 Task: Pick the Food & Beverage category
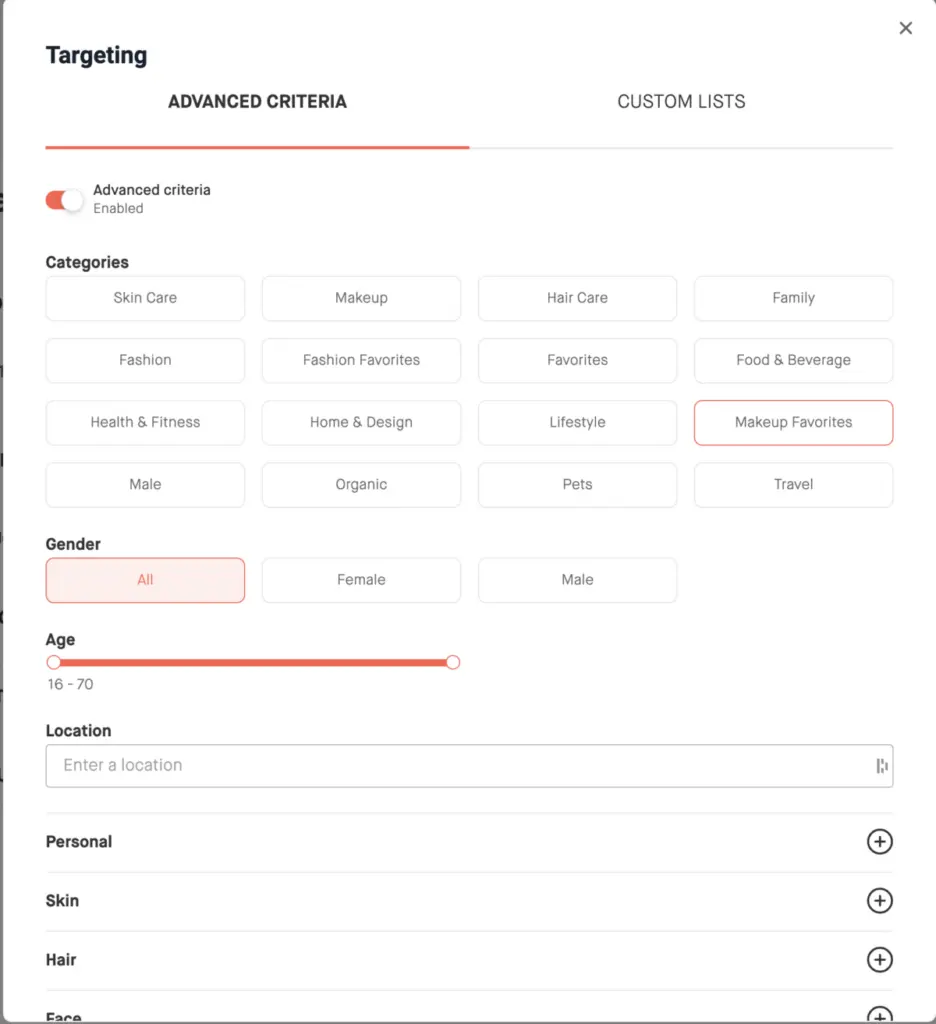793,360
